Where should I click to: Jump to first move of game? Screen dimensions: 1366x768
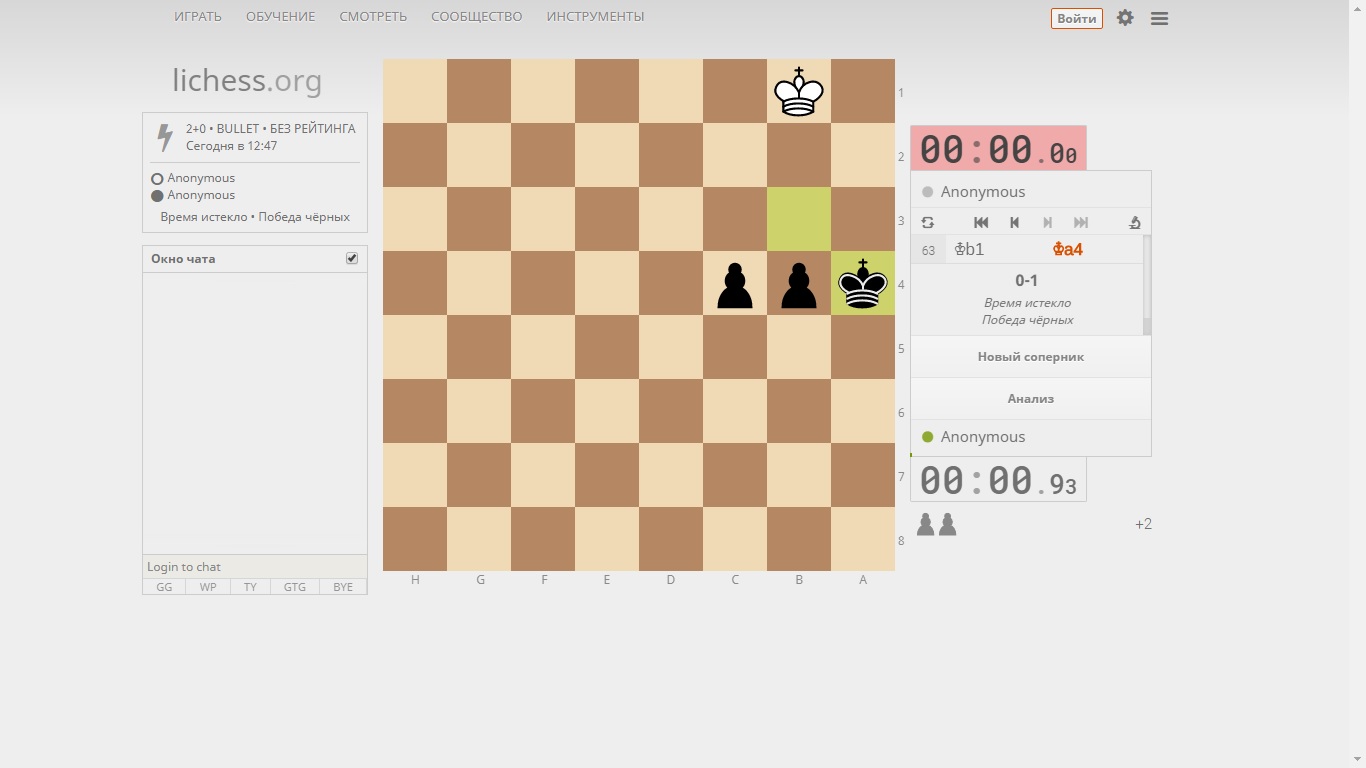[x=981, y=223]
